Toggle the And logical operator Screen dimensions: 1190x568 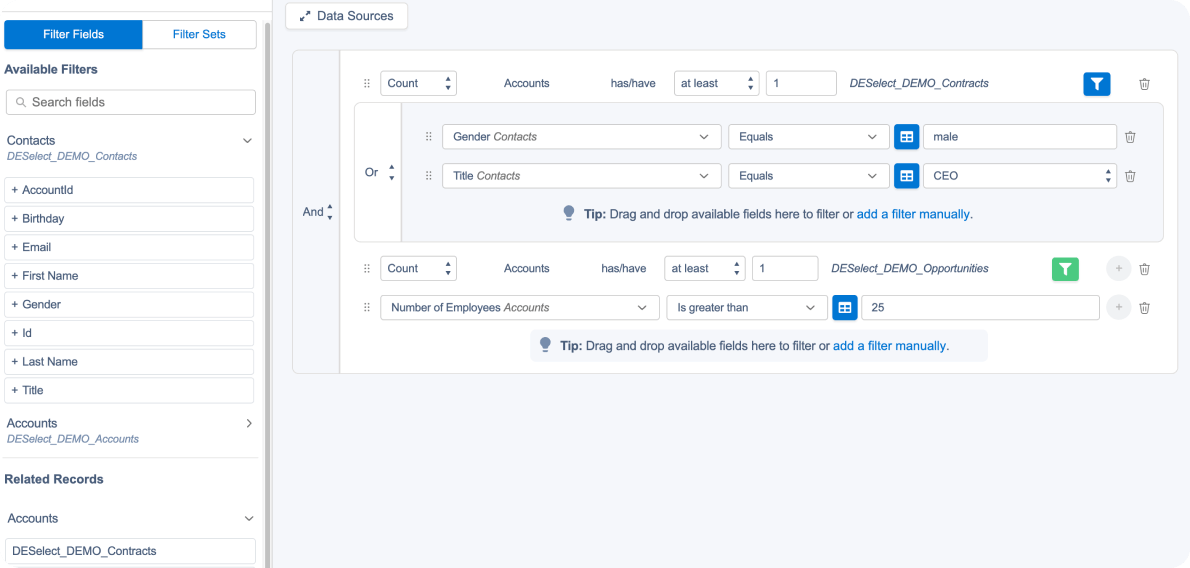click(318, 212)
